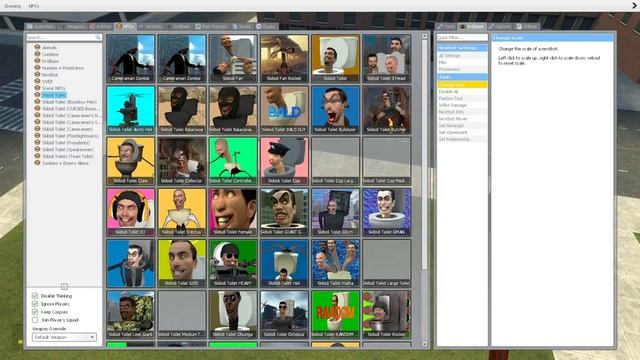The width and height of the screenshot is (640, 360).
Task: Uncheck the Keep Corpses checkbox
Action: [x=35, y=312]
